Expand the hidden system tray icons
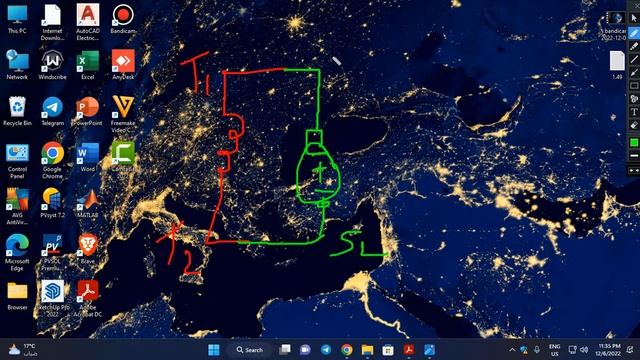The image size is (640, 360). click(512, 350)
